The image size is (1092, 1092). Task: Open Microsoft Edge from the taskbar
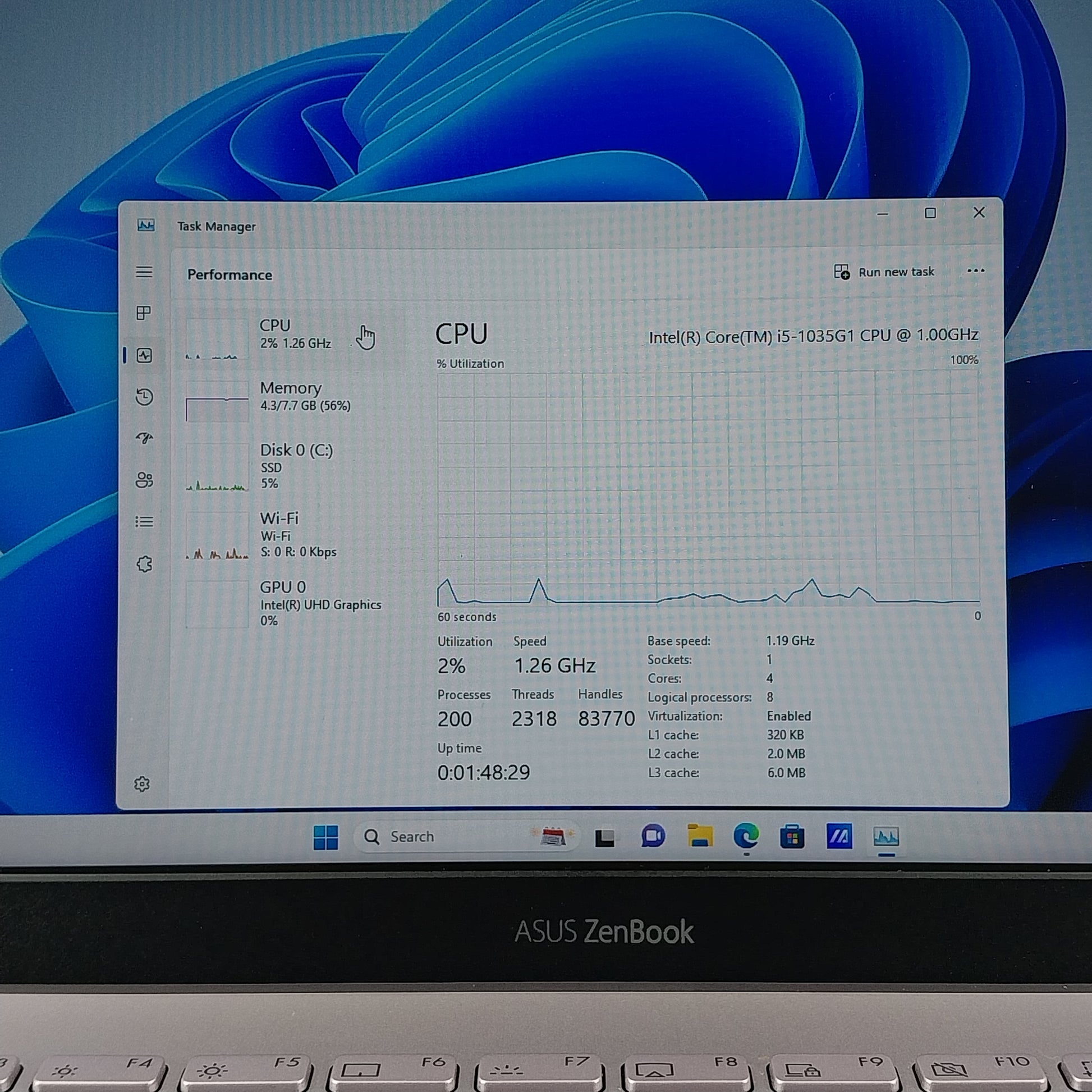pyautogui.click(x=746, y=836)
